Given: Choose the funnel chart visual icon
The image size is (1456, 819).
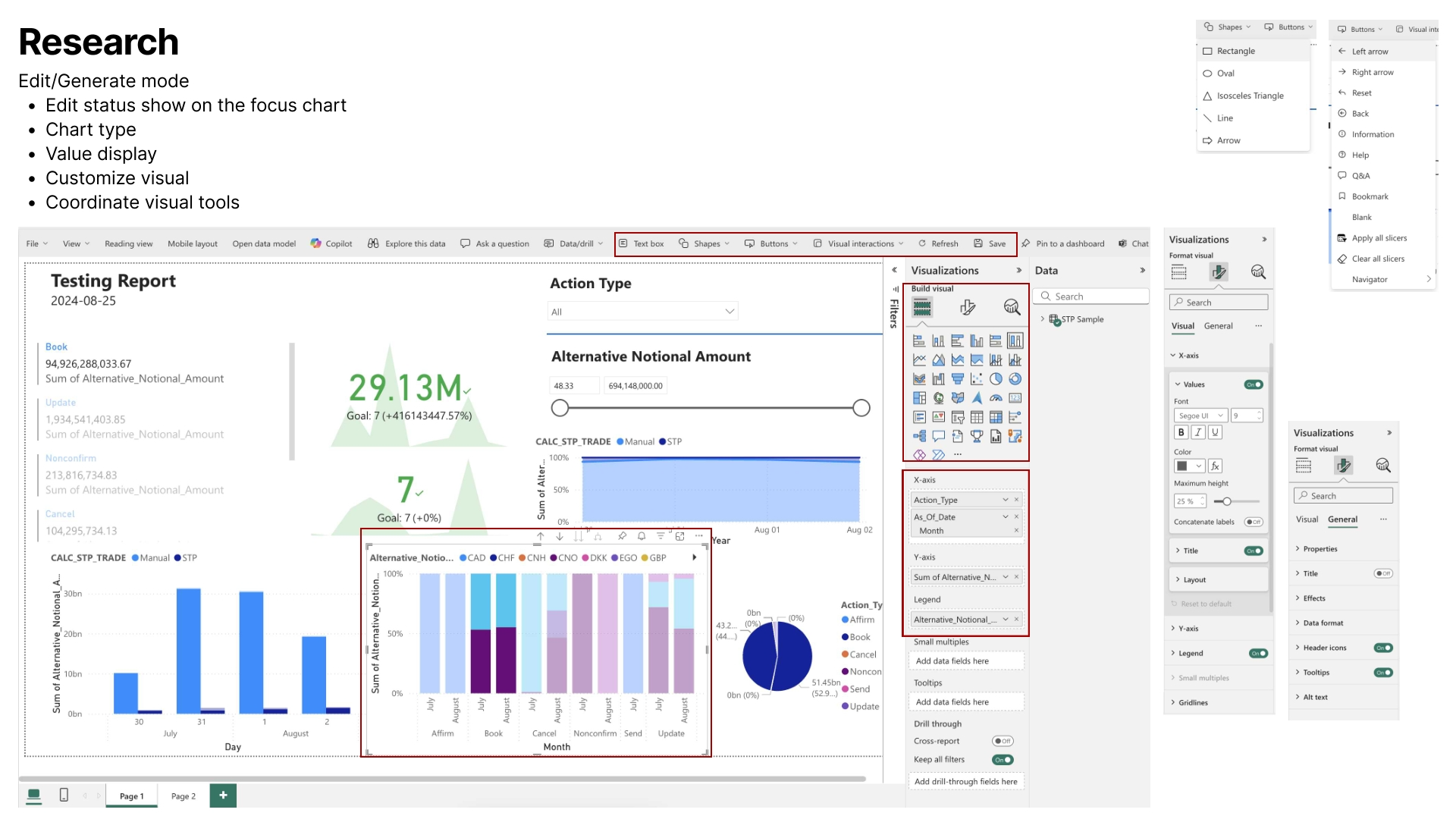Looking at the screenshot, I should [x=958, y=378].
